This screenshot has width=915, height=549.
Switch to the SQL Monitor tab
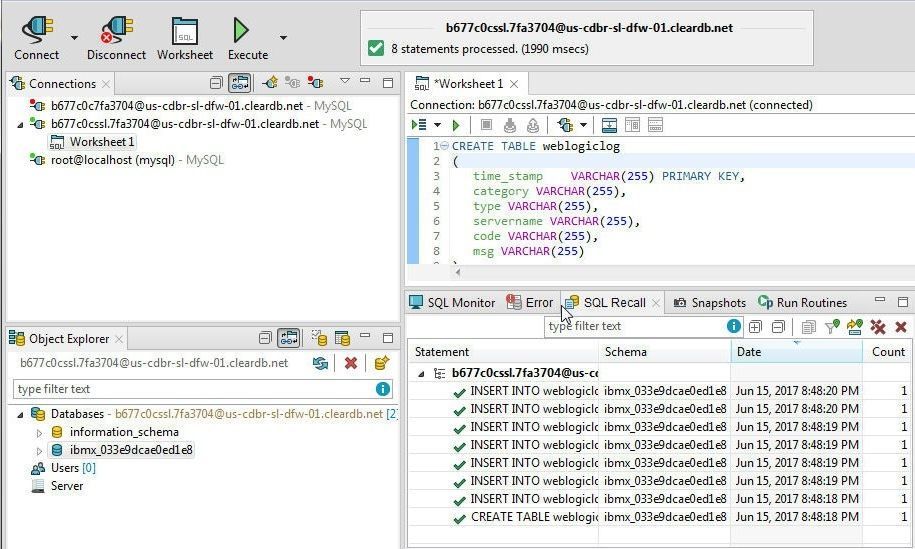(452, 302)
